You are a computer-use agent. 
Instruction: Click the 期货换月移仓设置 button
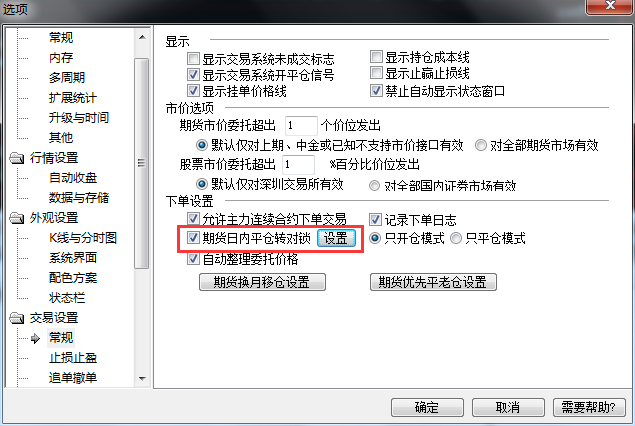262,282
